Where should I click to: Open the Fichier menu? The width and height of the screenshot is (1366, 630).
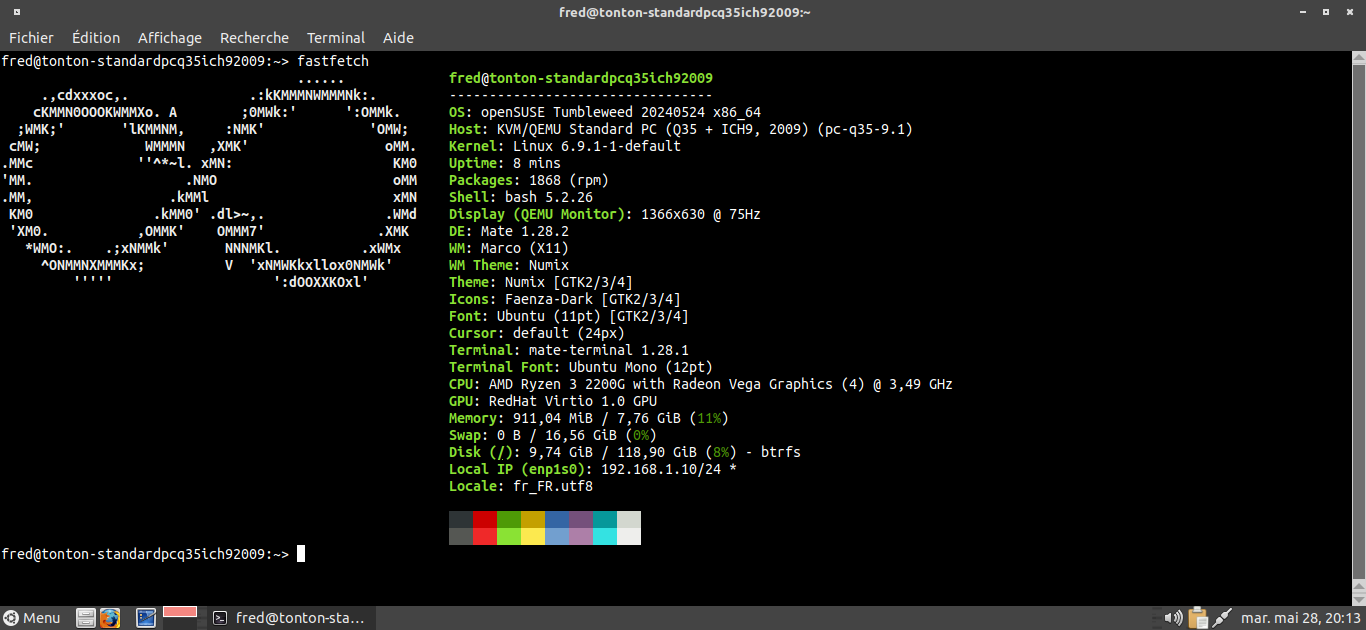point(31,38)
